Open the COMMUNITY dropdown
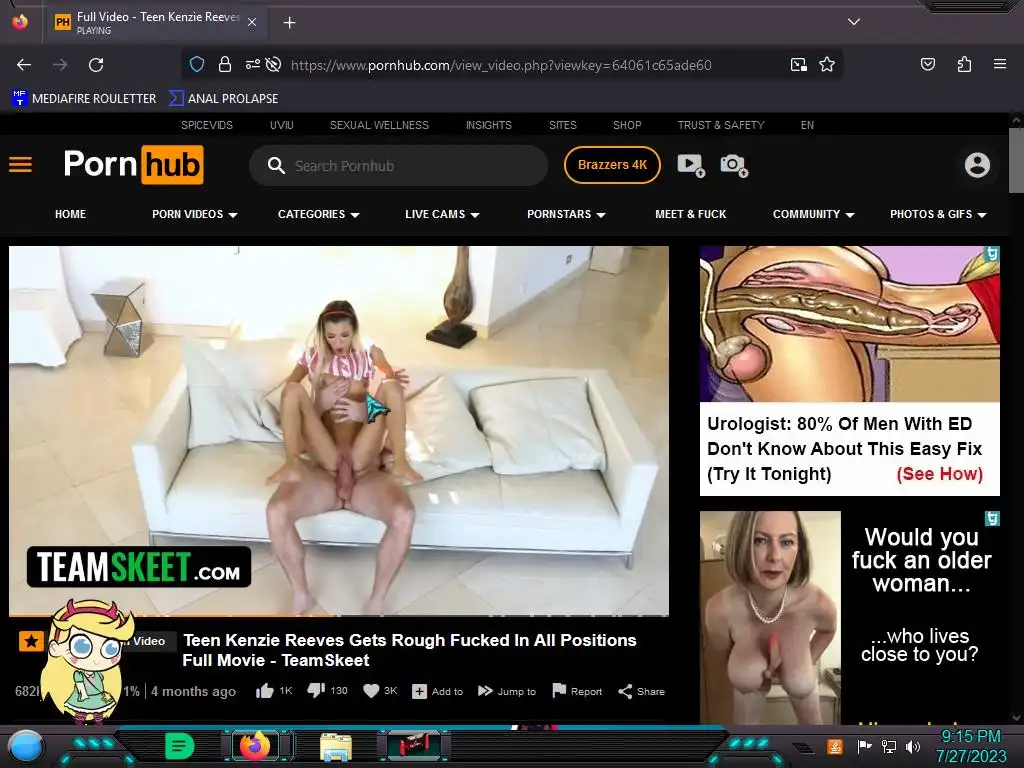 click(x=814, y=214)
